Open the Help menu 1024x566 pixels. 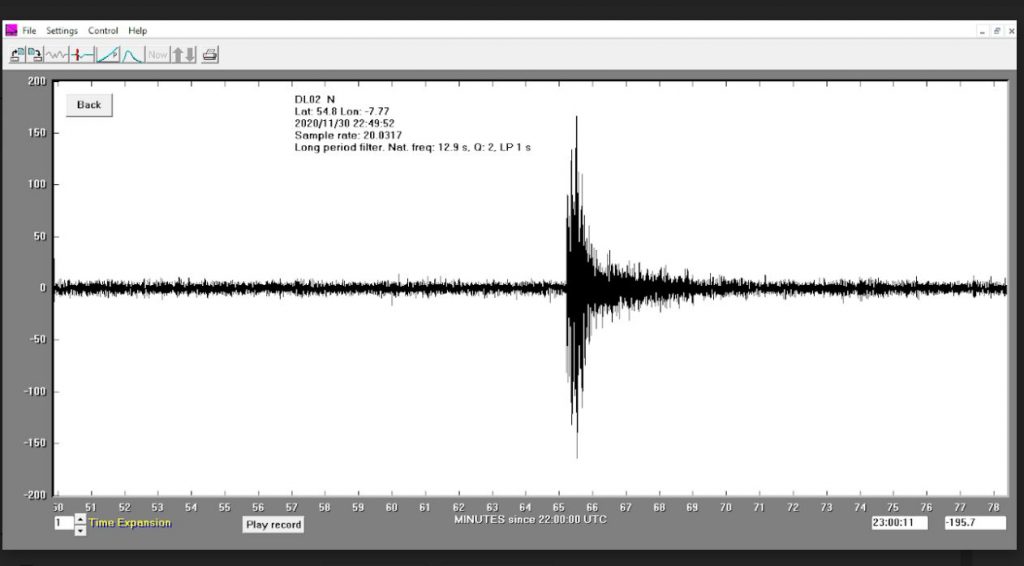pyautogui.click(x=137, y=31)
